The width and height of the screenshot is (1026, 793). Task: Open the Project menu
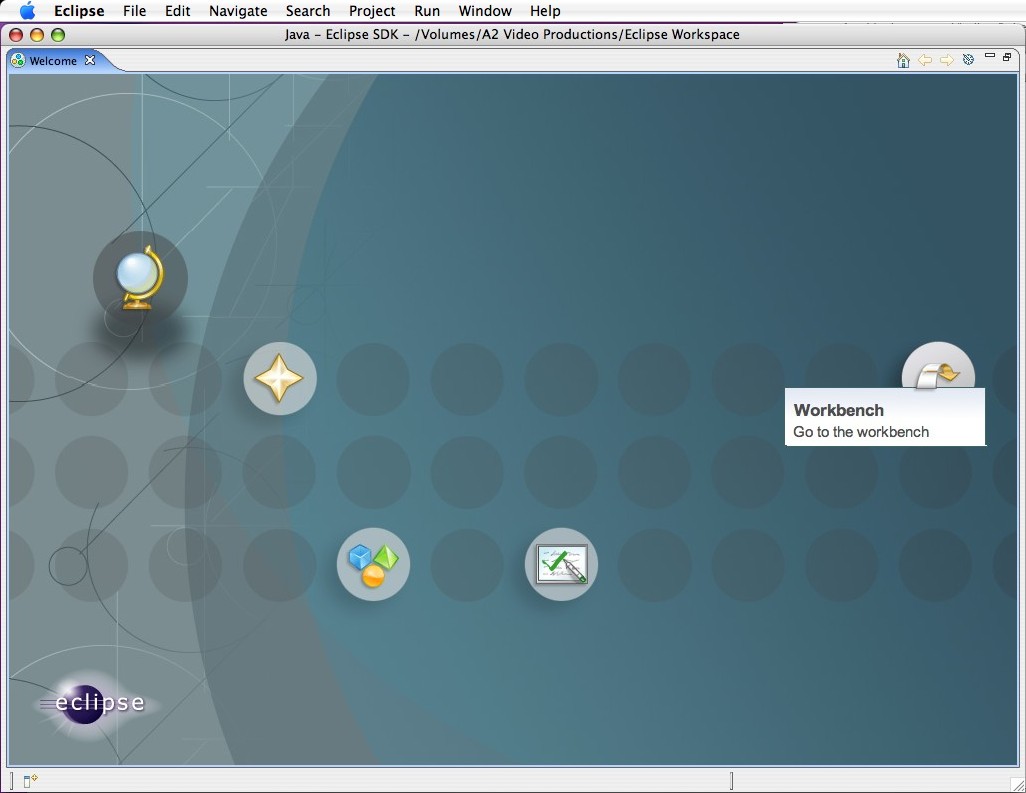372,11
